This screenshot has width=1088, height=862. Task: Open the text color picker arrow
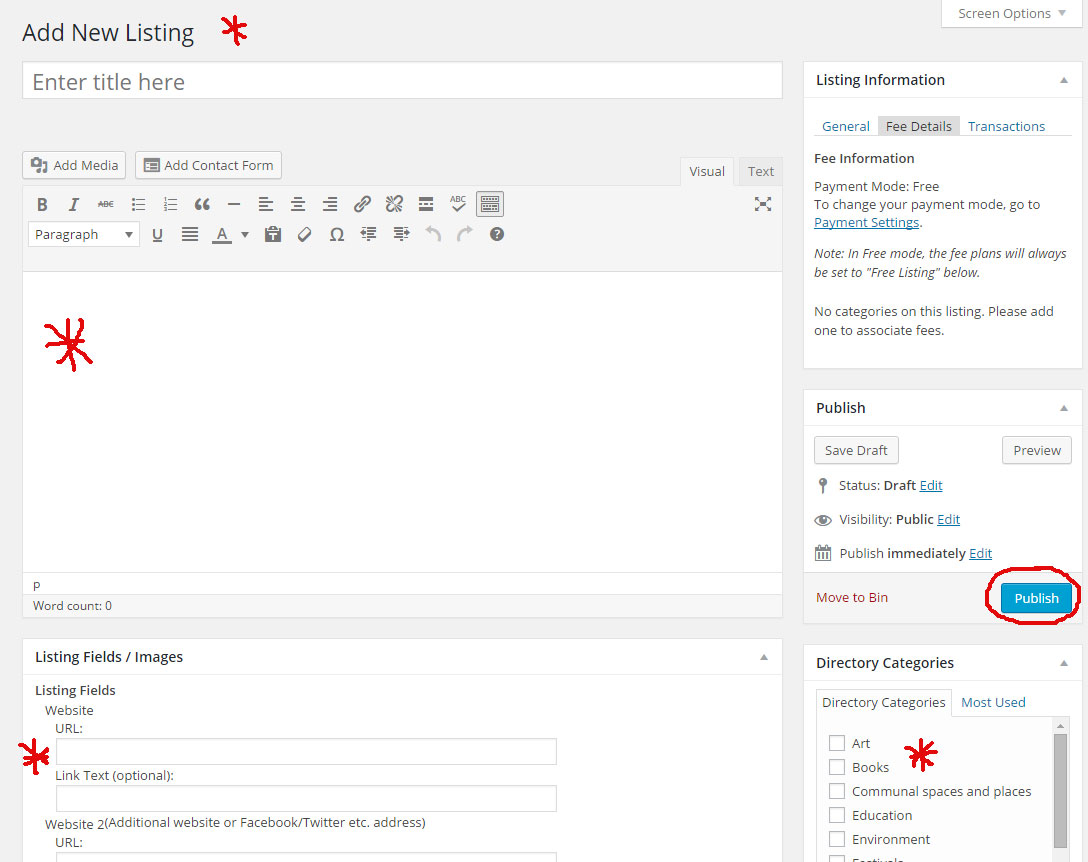point(245,235)
